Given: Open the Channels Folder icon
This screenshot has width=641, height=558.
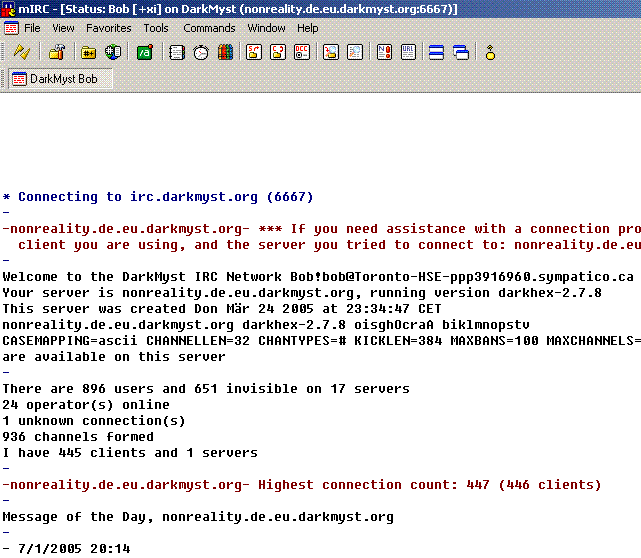Looking at the screenshot, I should pyautogui.click(x=89, y=52).
